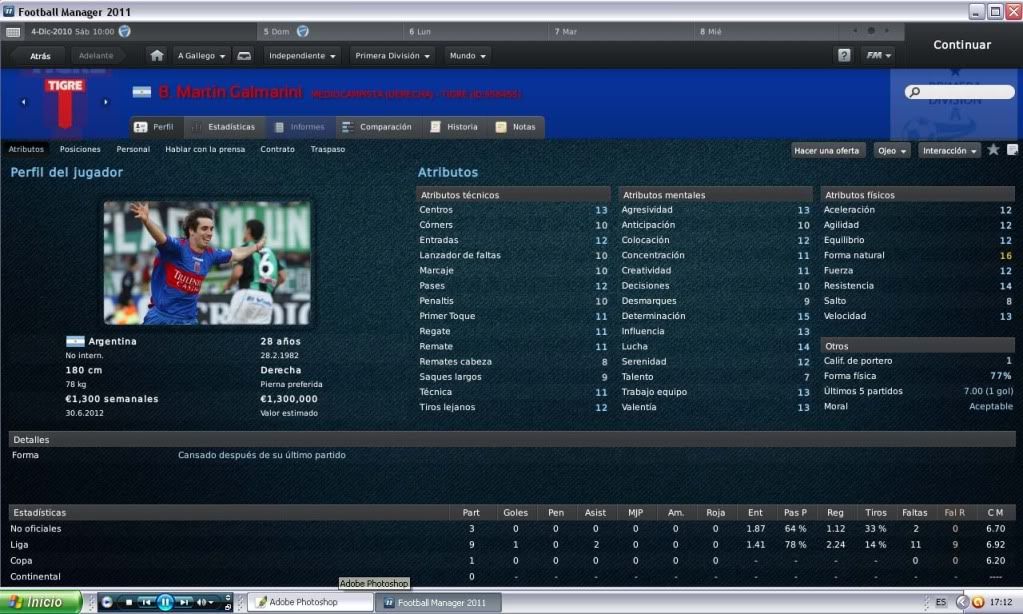Click the Windows Media Player logo icon
1023x614 pixels.
point(106,602)
